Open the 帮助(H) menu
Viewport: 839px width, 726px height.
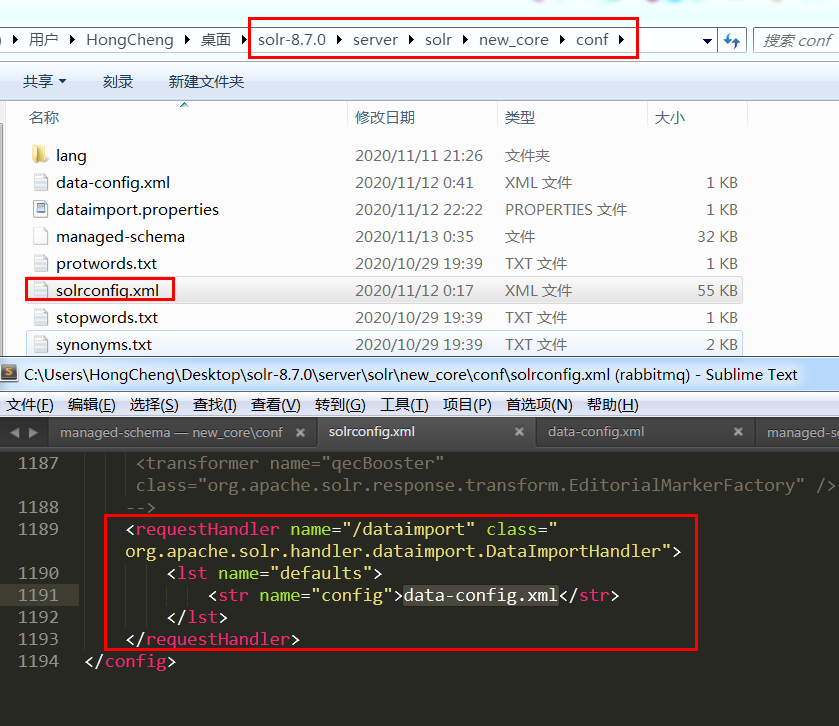click(x=613, y=404)
